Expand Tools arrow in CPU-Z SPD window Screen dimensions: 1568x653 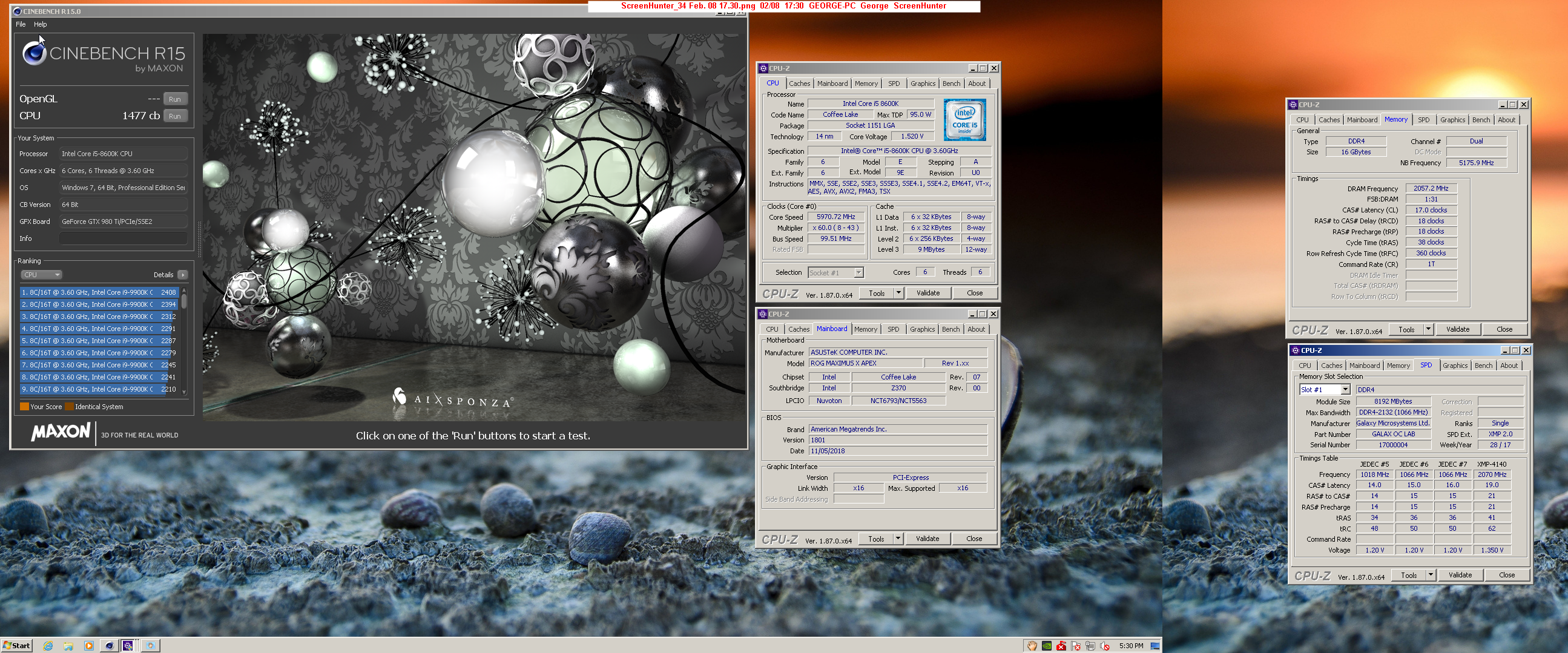(x=1431, y=575)
